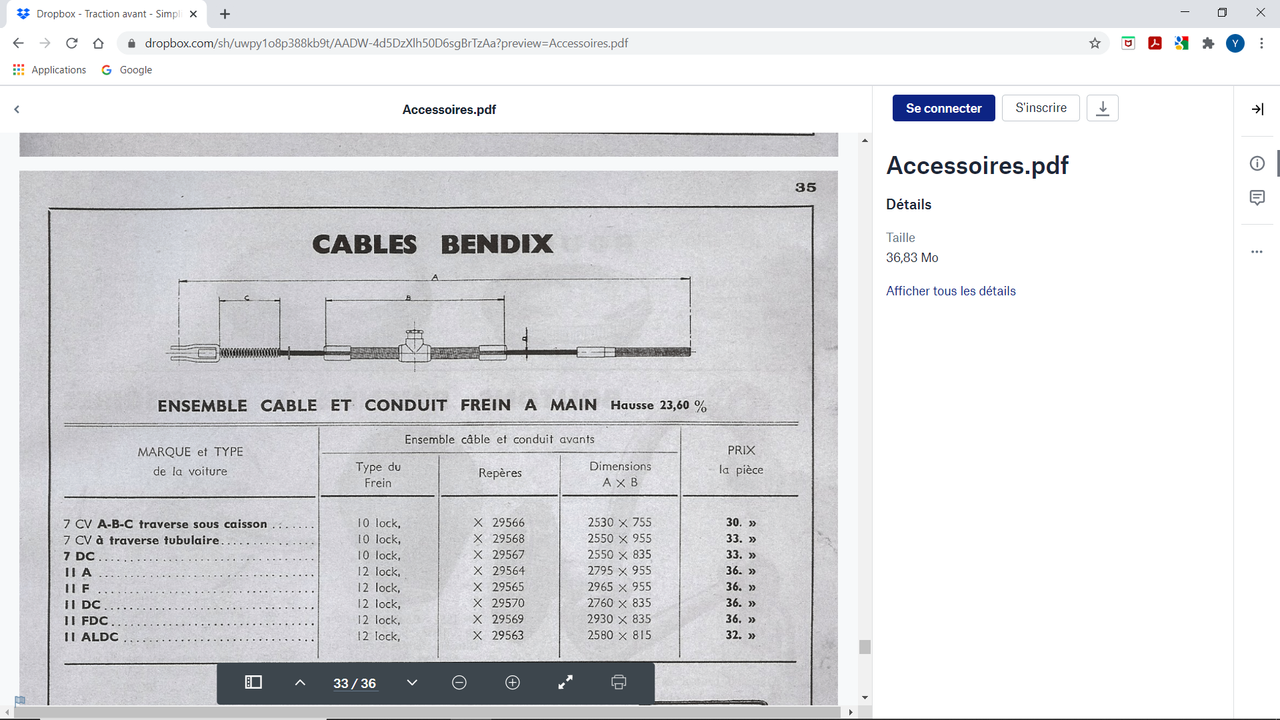This screenshot has height=720, width=1280.
Task: Click the Accessoires.pdf title in the header
Action: point(449,109)
